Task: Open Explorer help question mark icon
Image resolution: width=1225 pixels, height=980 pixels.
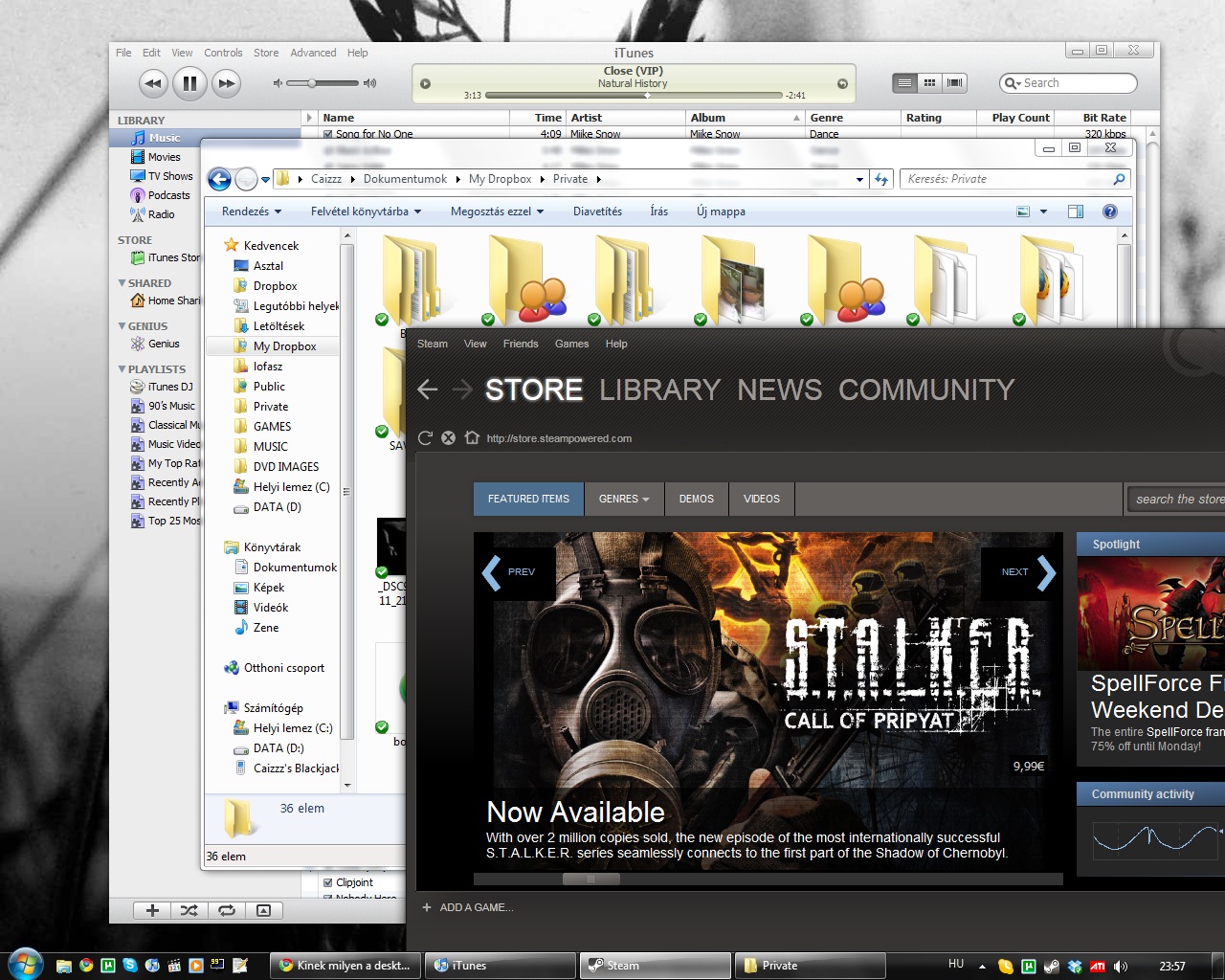Action: click(1110, 212)
